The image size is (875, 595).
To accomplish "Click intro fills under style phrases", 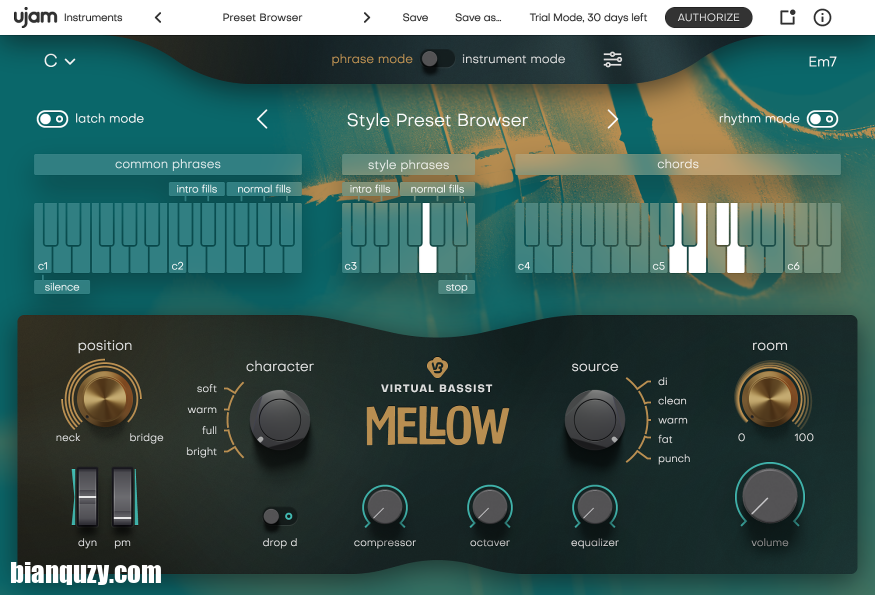I will pos(369,189).
